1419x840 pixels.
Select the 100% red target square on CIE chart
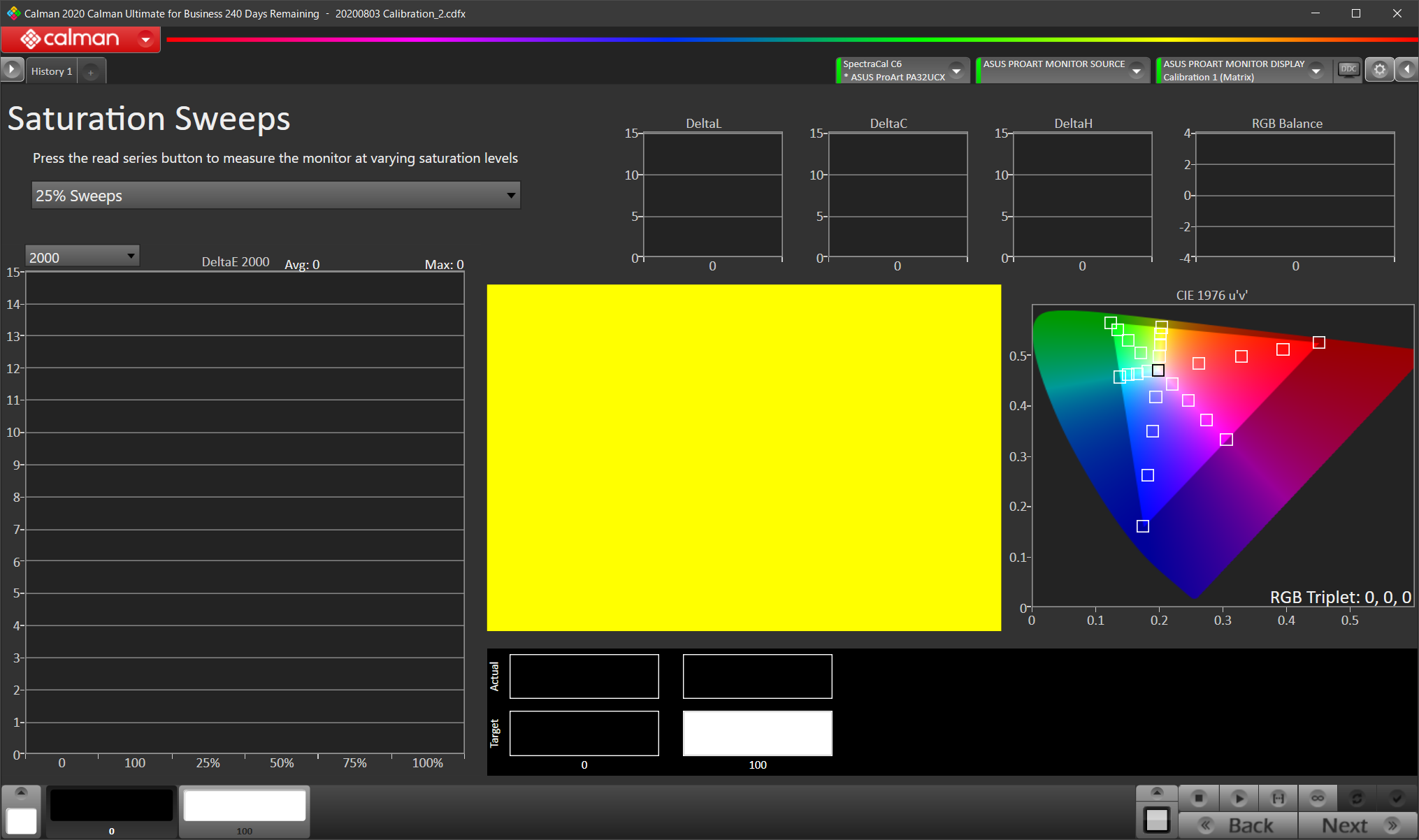tap(1319, 342)
